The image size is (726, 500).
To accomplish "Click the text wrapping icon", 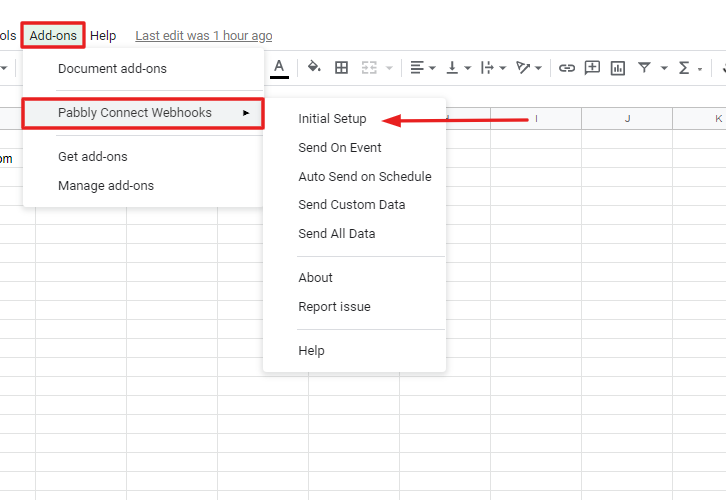I will 487,68.
